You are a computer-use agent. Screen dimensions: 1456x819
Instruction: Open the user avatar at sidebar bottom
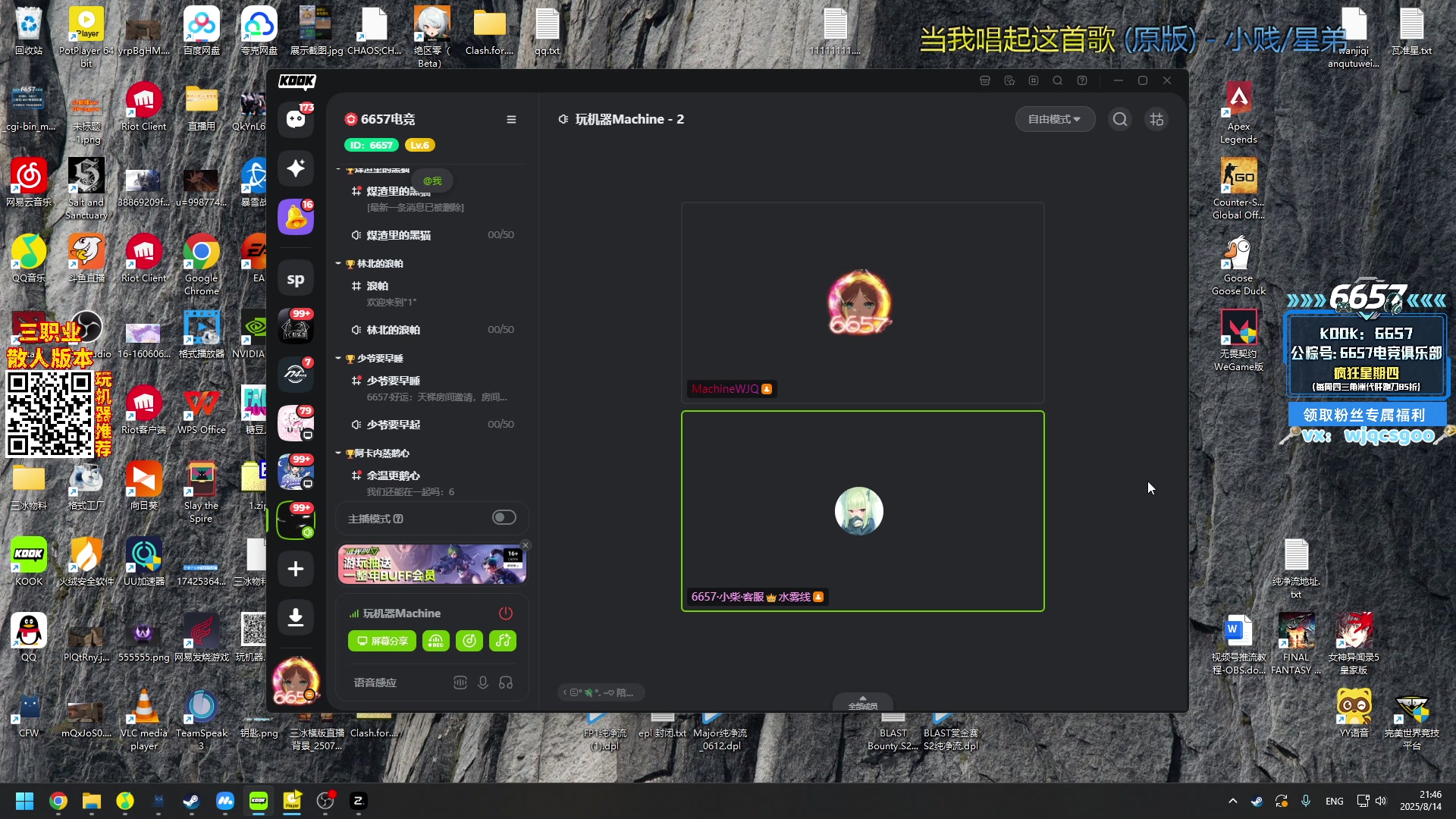(x=296, y=681)
